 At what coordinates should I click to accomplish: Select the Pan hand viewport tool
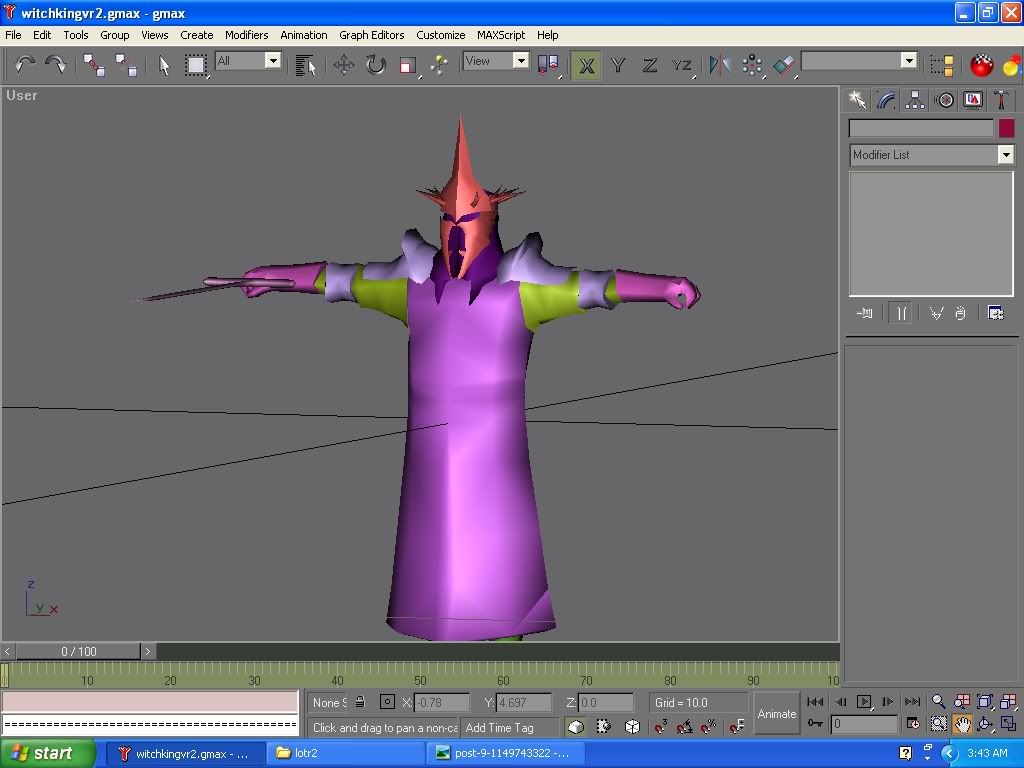(x=961, y=724)
